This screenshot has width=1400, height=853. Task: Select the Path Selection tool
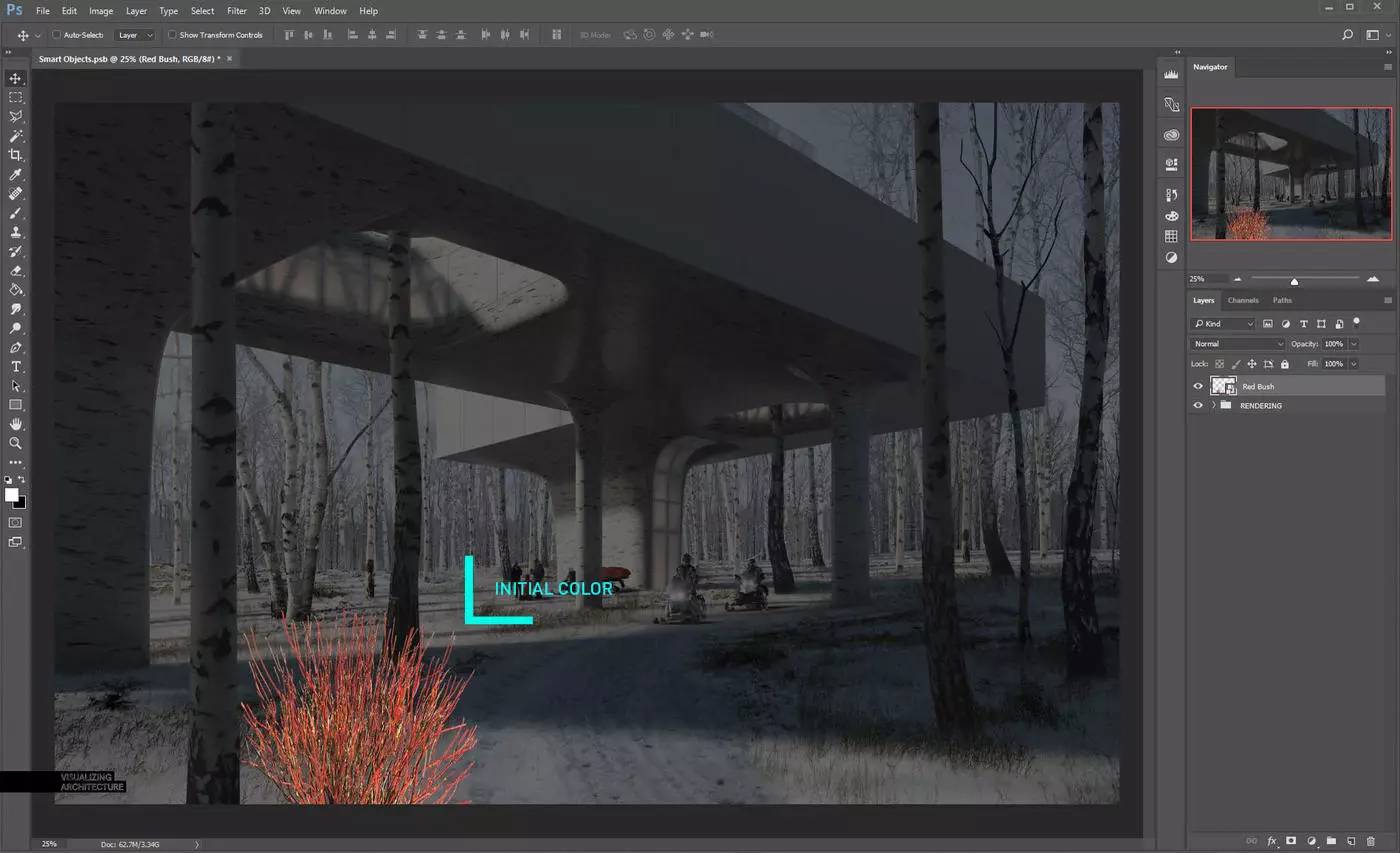pyautogui.click(x=15, y=386)
